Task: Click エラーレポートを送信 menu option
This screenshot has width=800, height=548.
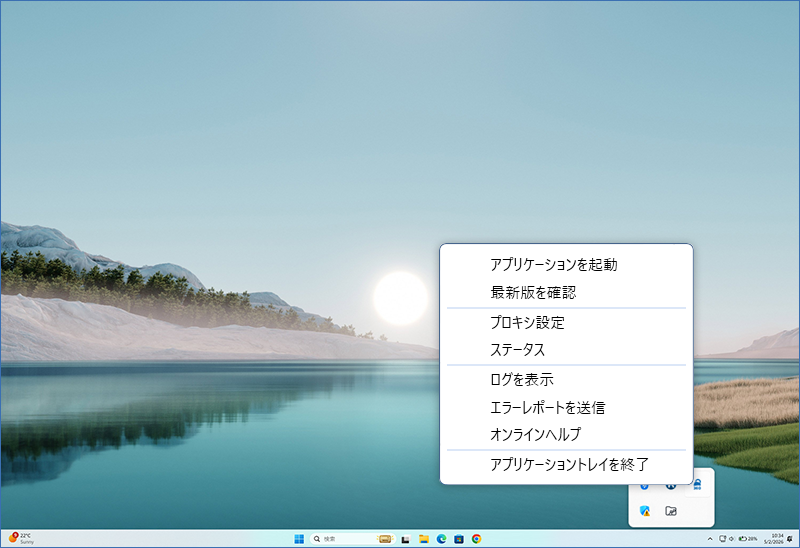Action: point(547,407)
